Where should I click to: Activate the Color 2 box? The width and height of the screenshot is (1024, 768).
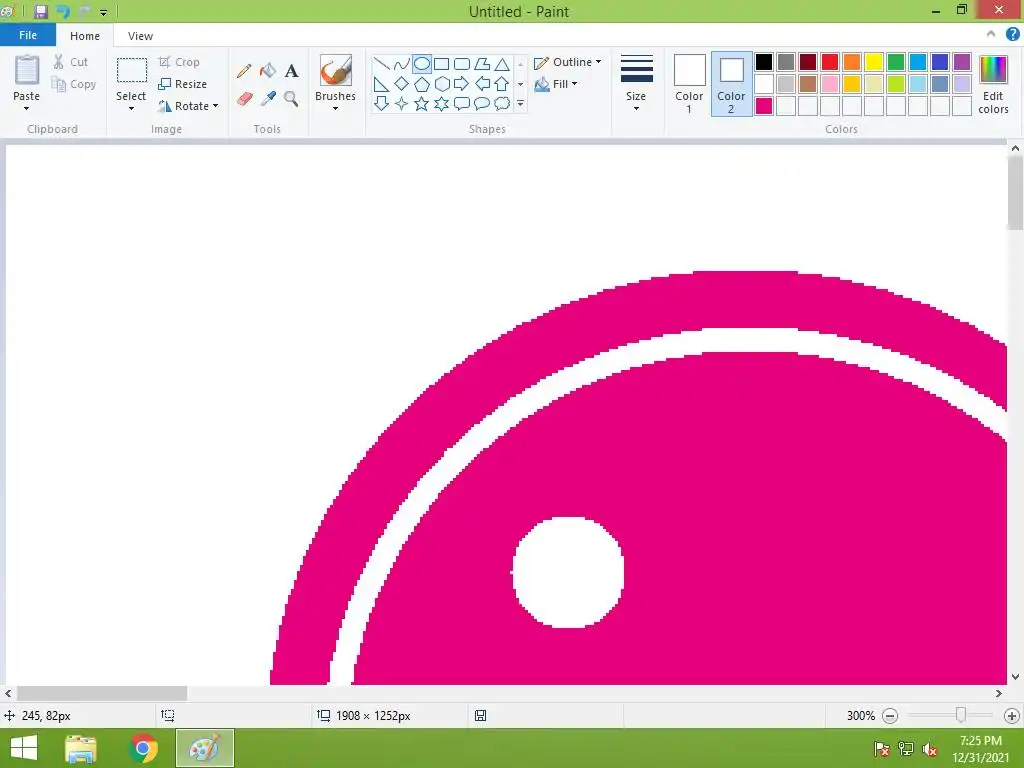click(x=731, y=84)
